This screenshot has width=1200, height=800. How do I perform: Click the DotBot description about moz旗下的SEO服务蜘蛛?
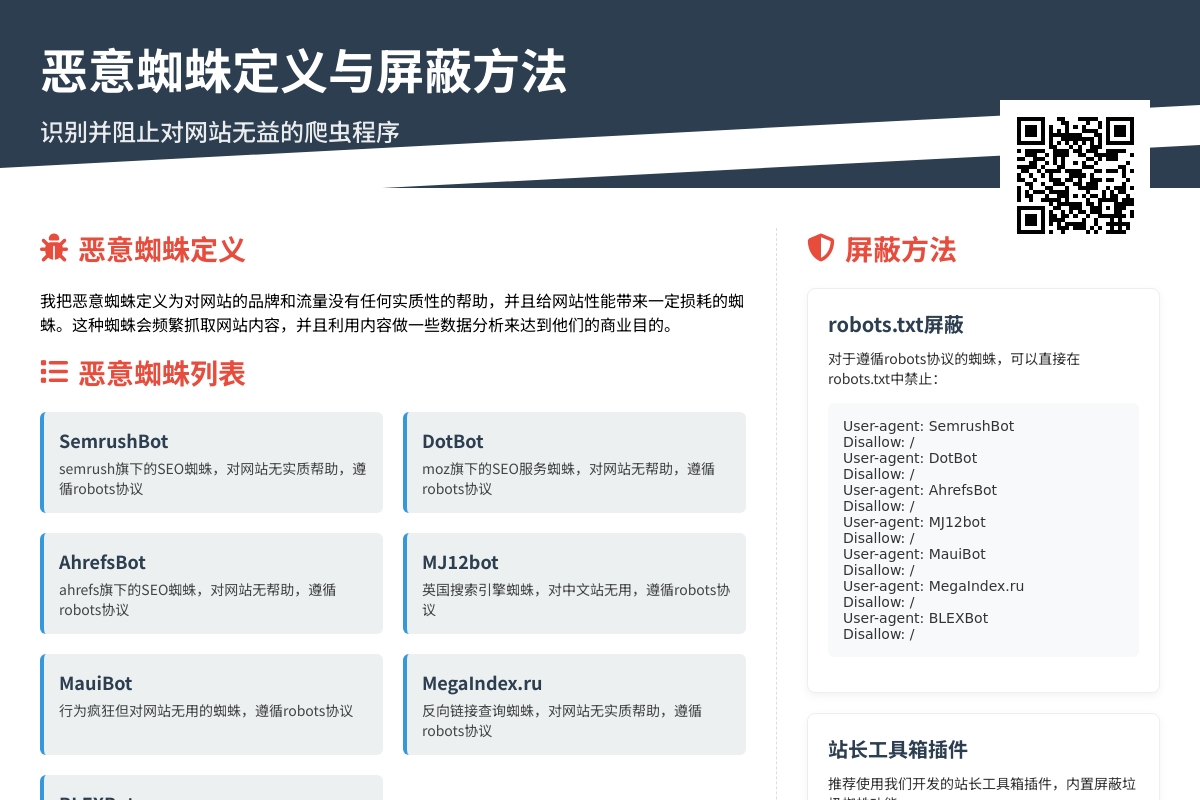point(568,478)
